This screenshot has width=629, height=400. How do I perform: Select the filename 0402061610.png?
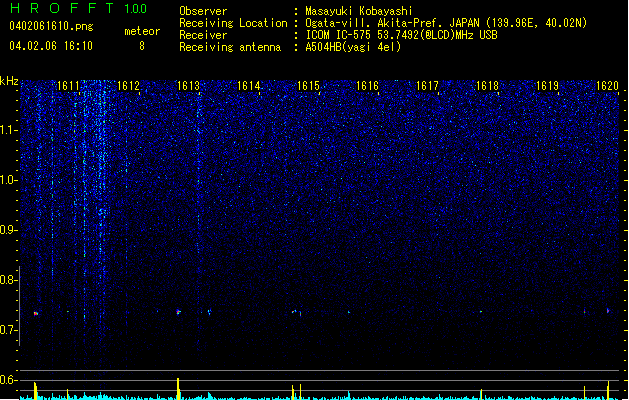(x=51, y=27)
